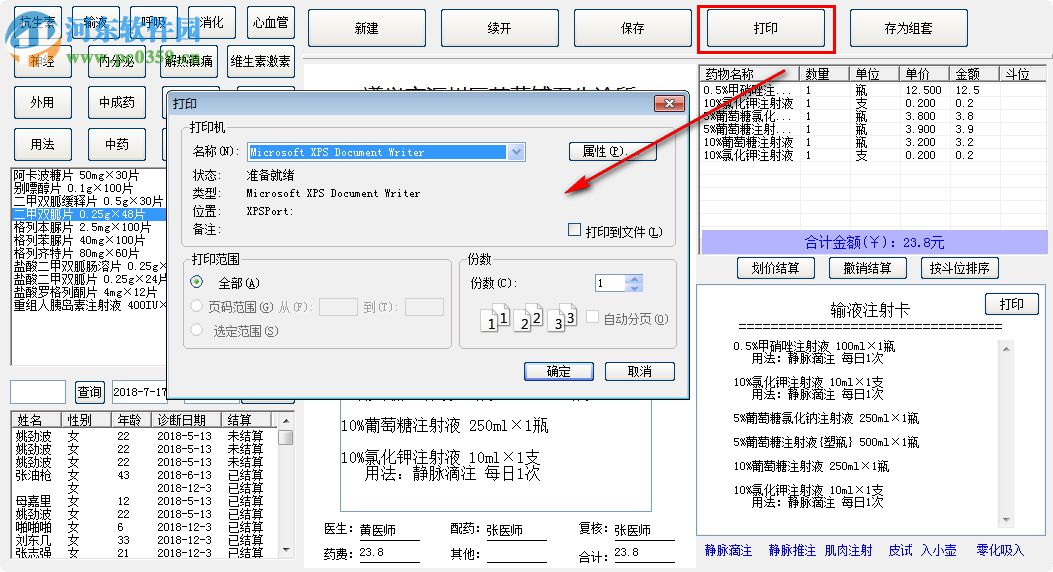Open the 中成药 drug category
Screen dimensions: 1053x572
tap(117, 103)
